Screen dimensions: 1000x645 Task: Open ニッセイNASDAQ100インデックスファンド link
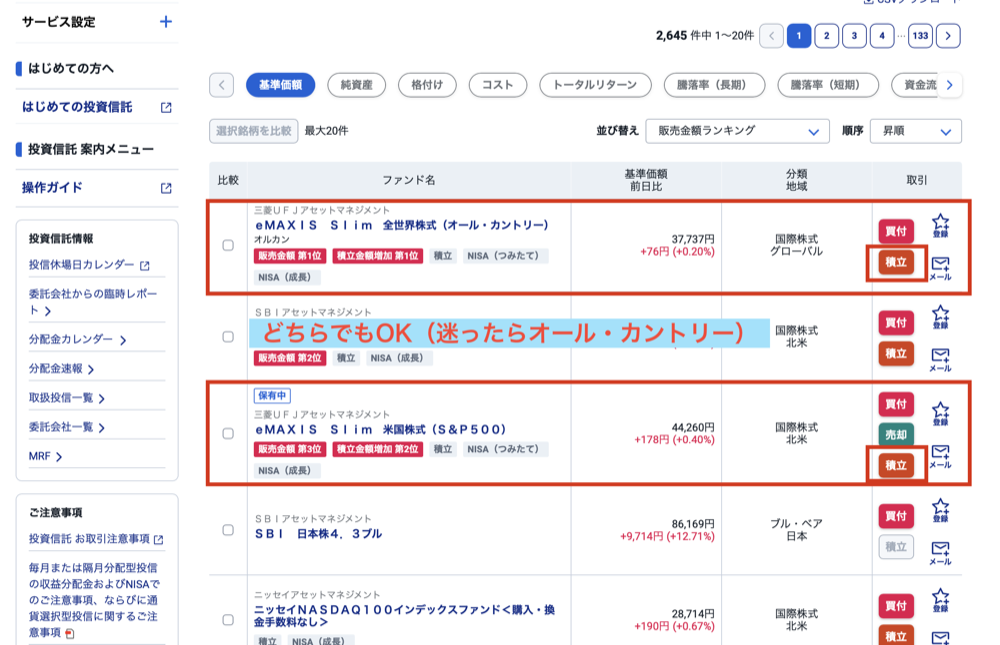[404, 616]
